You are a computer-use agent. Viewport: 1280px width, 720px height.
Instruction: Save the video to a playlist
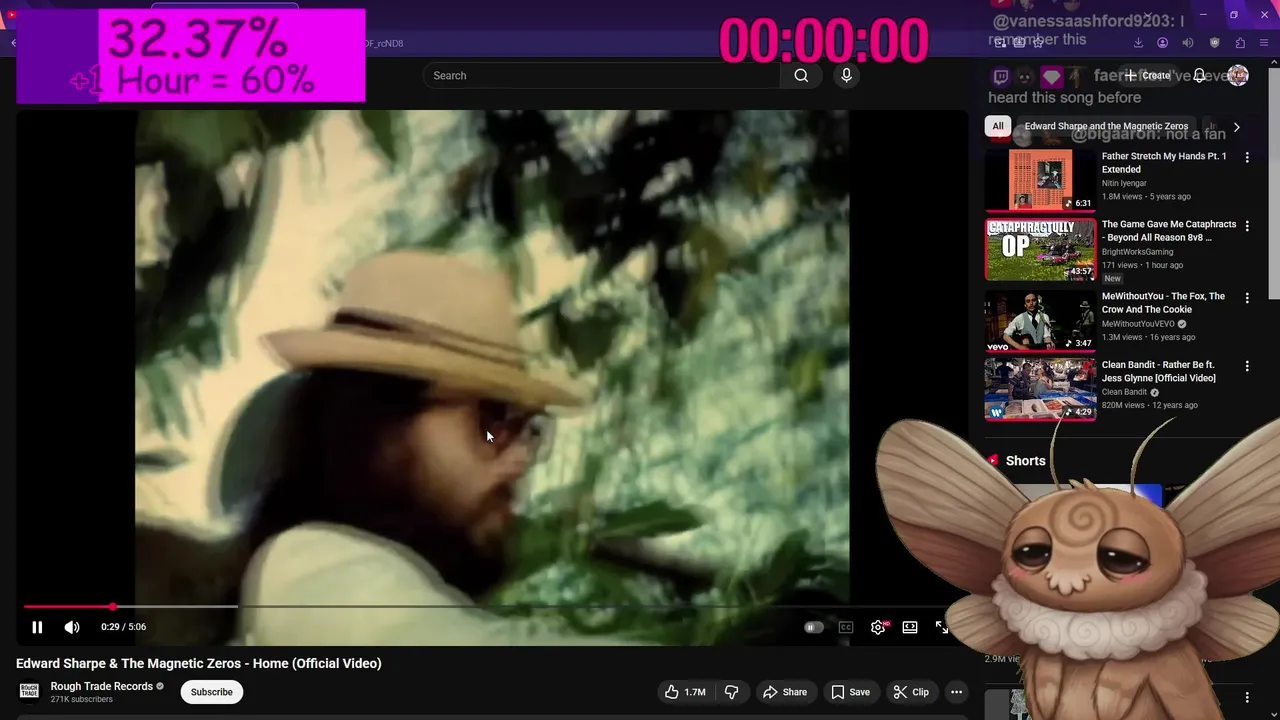coord(850,692)
